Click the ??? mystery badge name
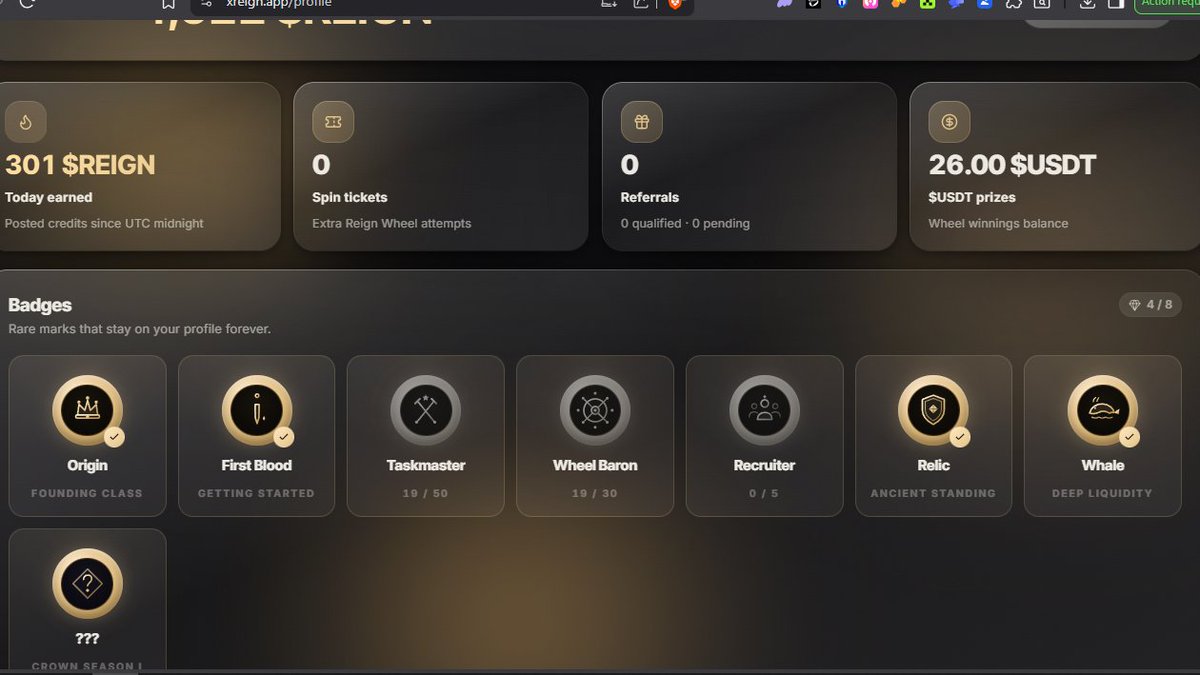The height and width of the screenshot is (675, 1200). click(x=87, y=638)
